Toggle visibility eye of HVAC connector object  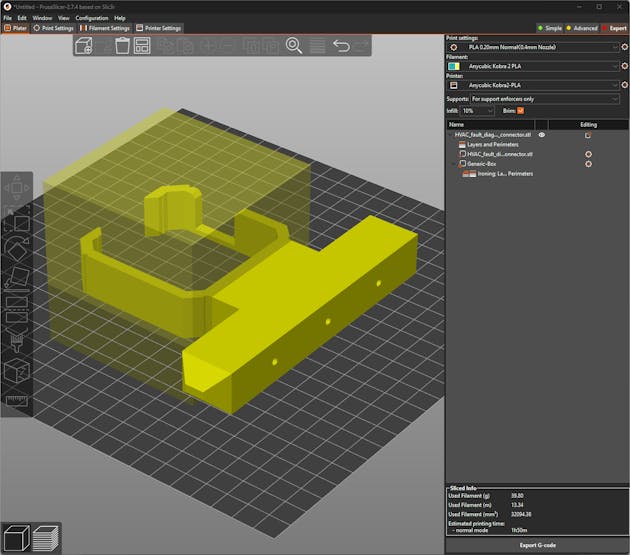pos(542,134)
